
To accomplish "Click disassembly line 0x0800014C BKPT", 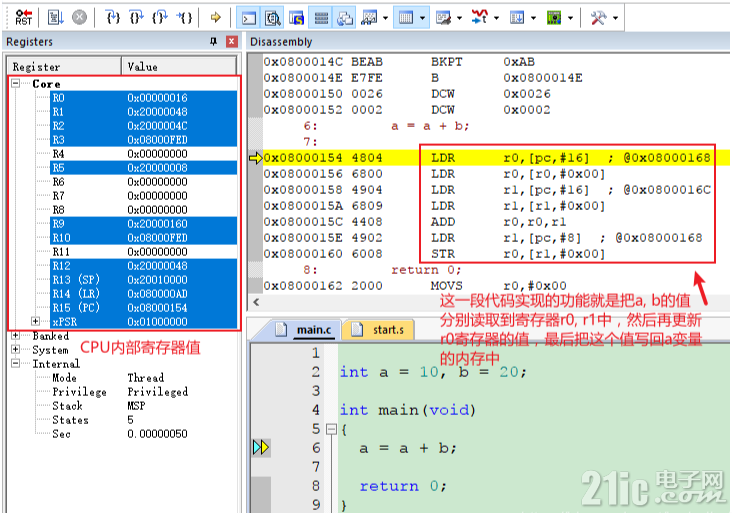I will [x=399, y=62].
